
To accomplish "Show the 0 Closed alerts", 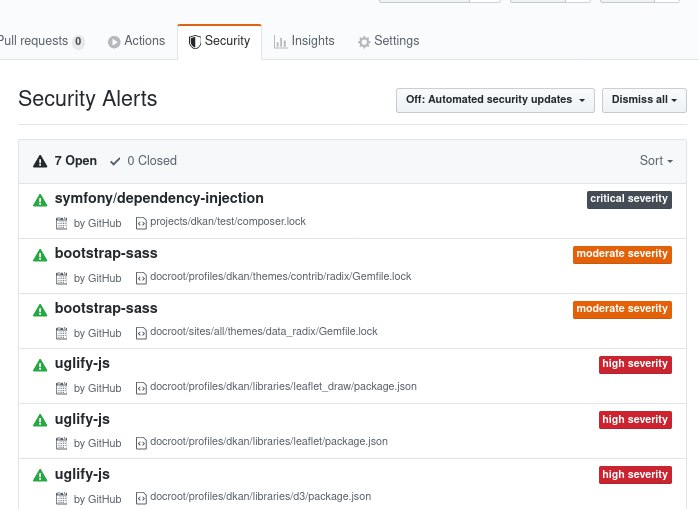I will coord(144,160).
